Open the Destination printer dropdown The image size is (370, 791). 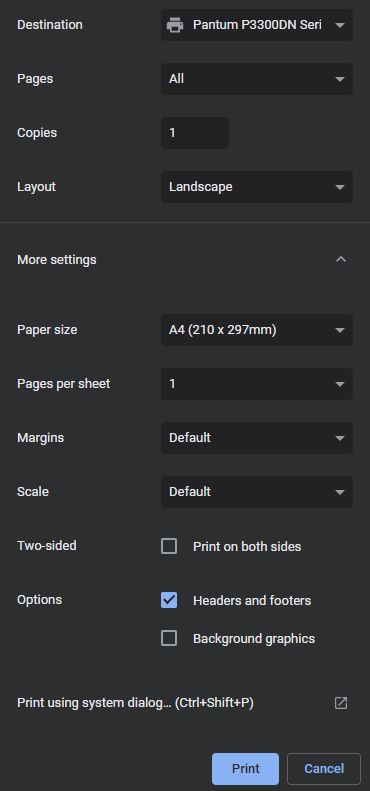[257, 25]
